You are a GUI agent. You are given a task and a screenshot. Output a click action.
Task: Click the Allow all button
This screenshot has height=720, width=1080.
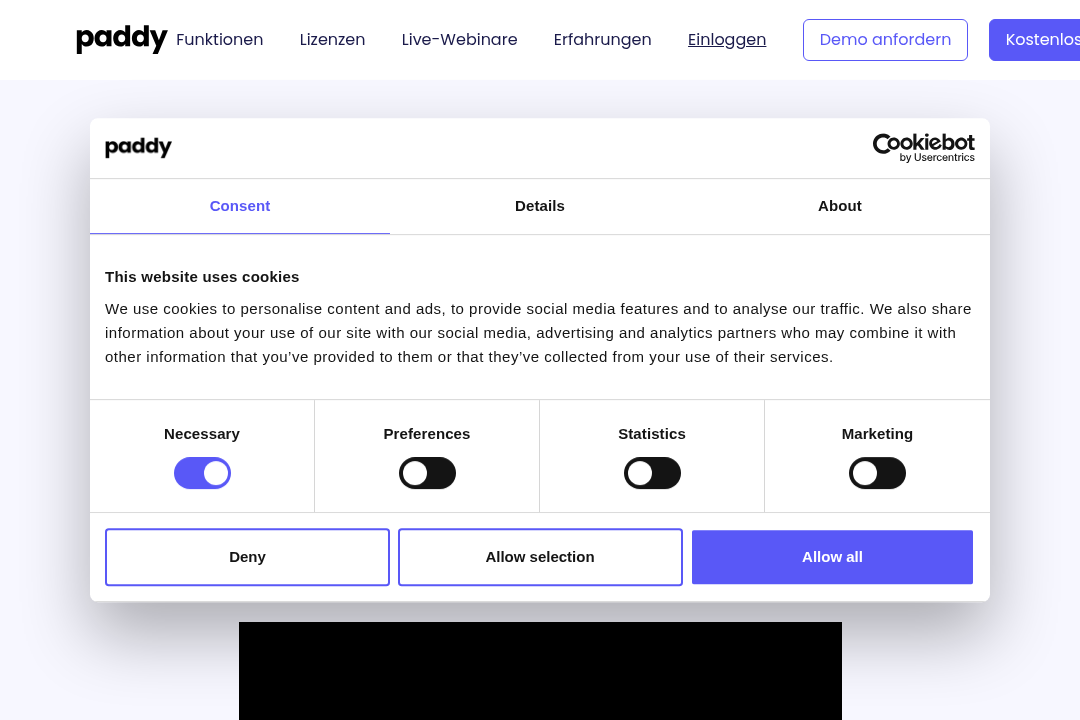pyautogui.click(x=832, y=557)
